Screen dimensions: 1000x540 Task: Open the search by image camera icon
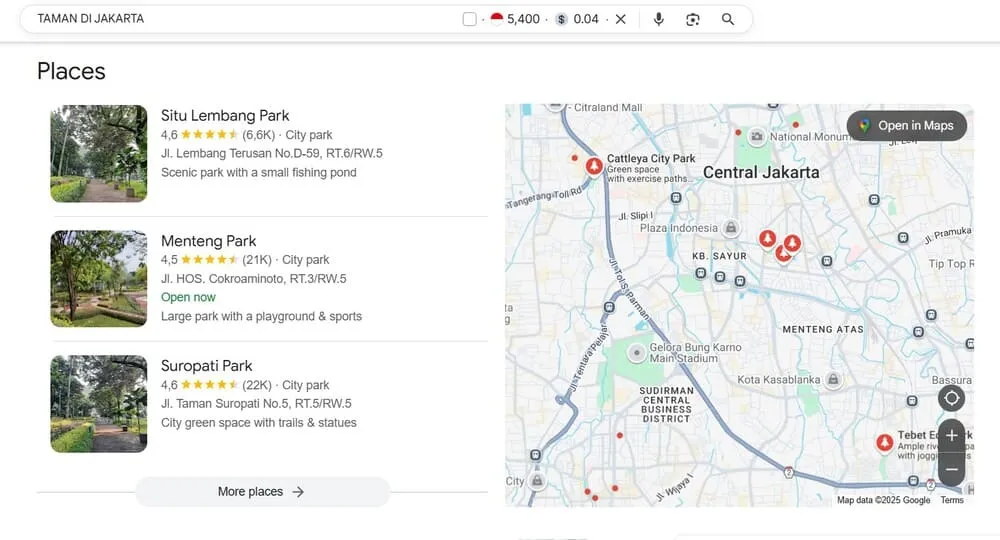693,19
